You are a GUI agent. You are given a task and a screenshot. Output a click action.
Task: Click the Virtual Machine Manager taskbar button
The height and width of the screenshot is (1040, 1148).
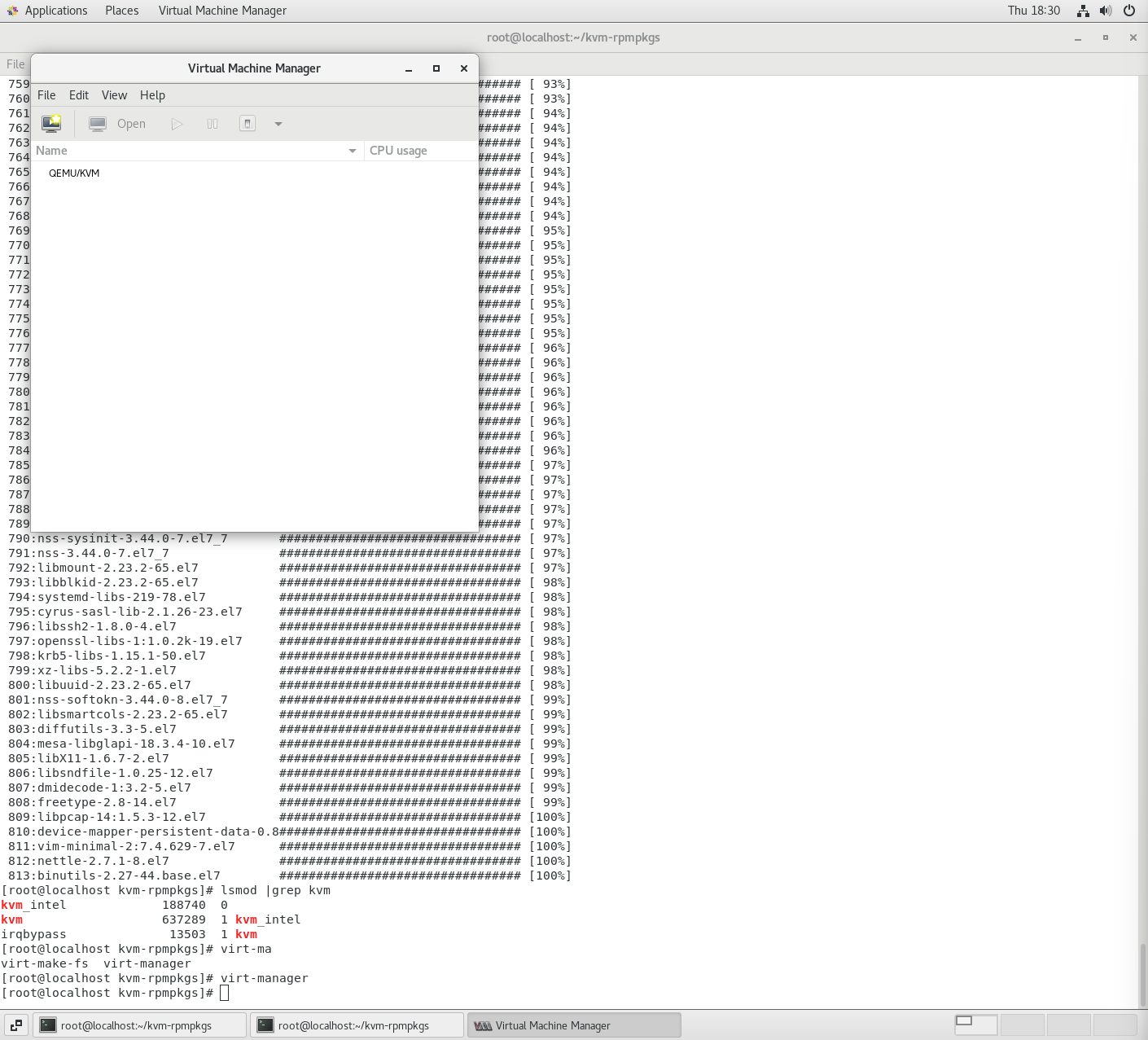click(x=574, y=1025)
